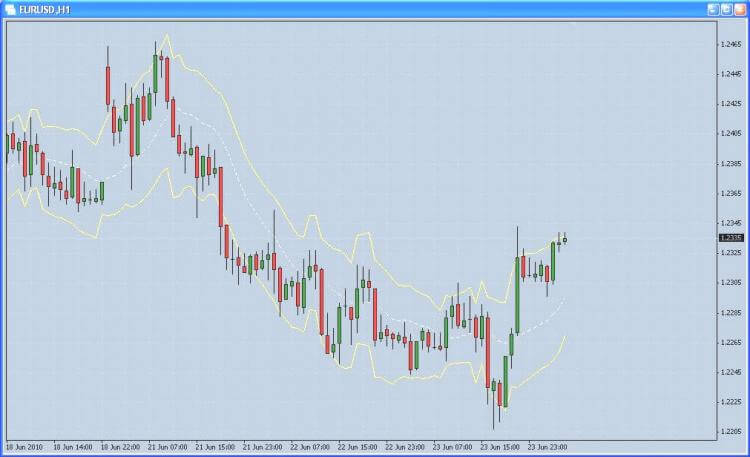Click the EURUSD,H1 title bar text

pos(44,10)
